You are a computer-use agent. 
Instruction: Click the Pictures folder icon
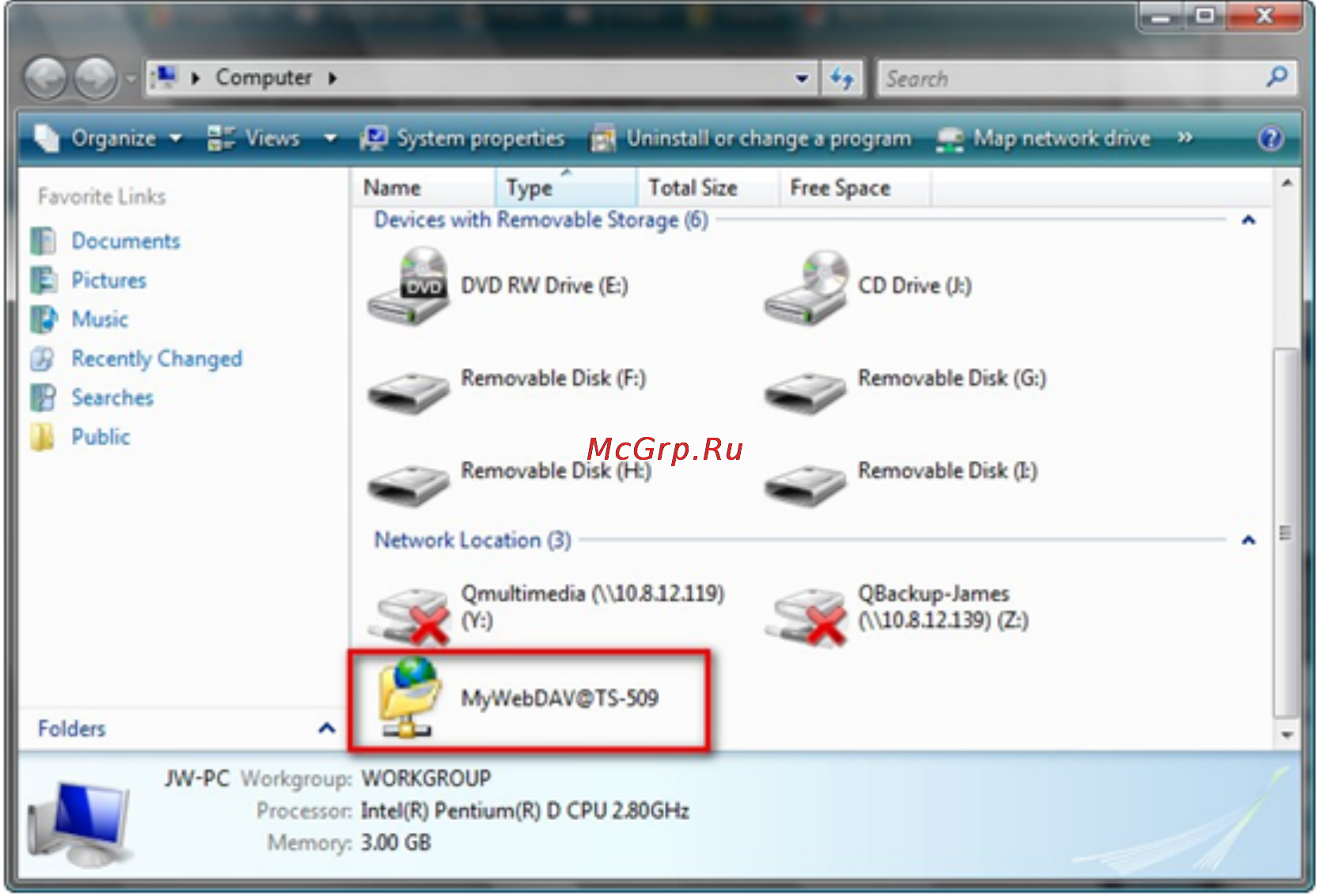(x=43, y=280)
